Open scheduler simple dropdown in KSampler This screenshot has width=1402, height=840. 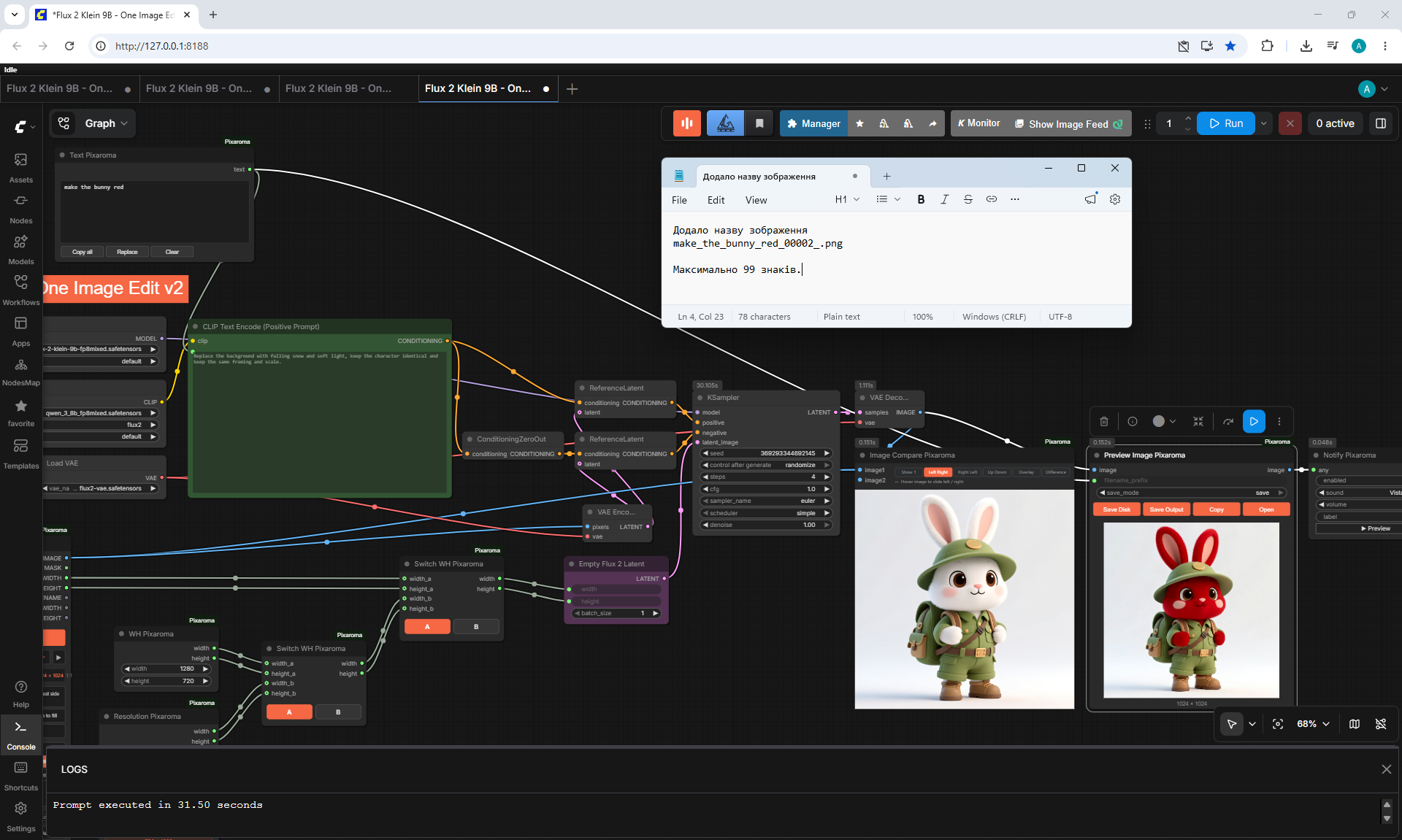click(766, 513)
